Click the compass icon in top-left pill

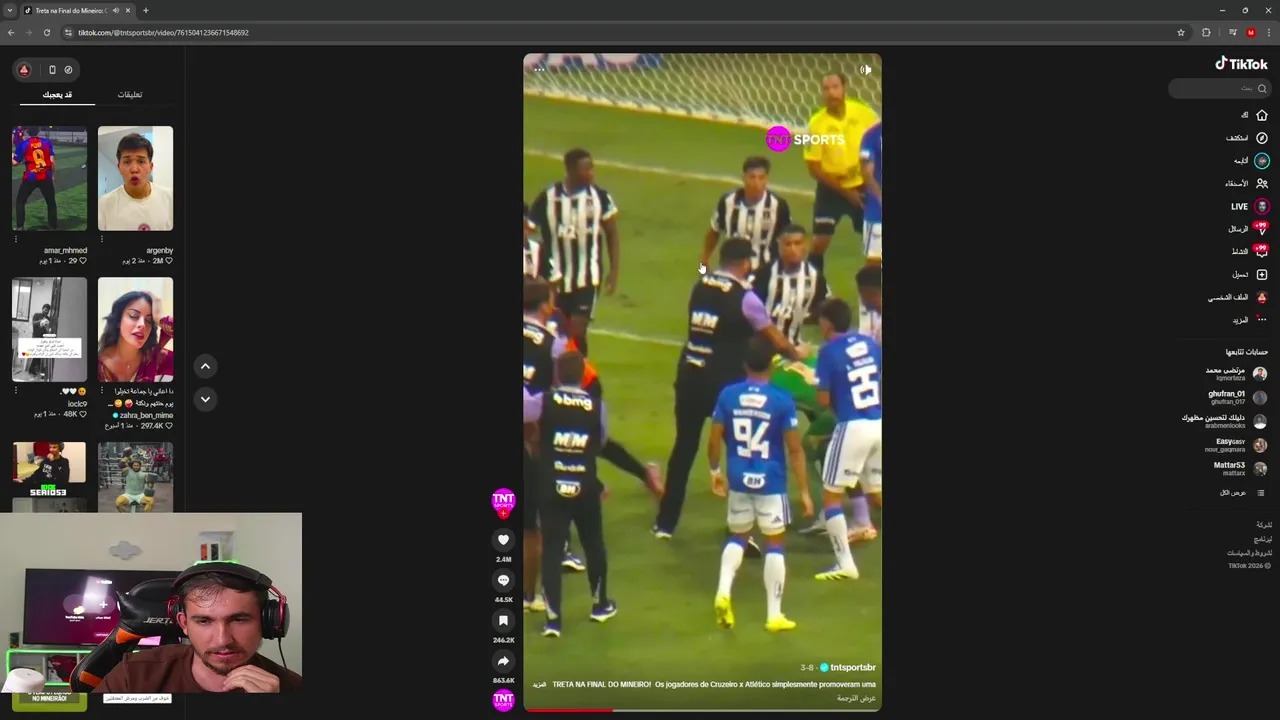[x=68, y=70]
